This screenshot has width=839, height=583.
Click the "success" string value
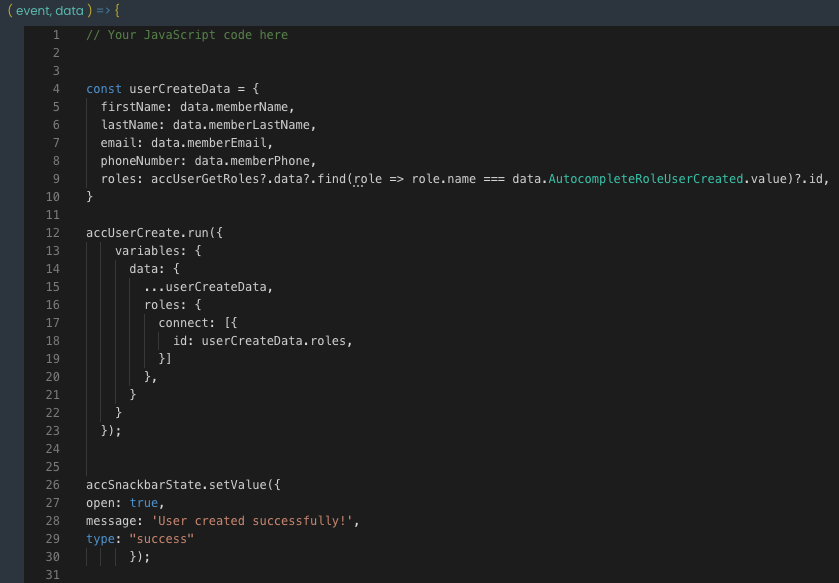pos(161,539)
